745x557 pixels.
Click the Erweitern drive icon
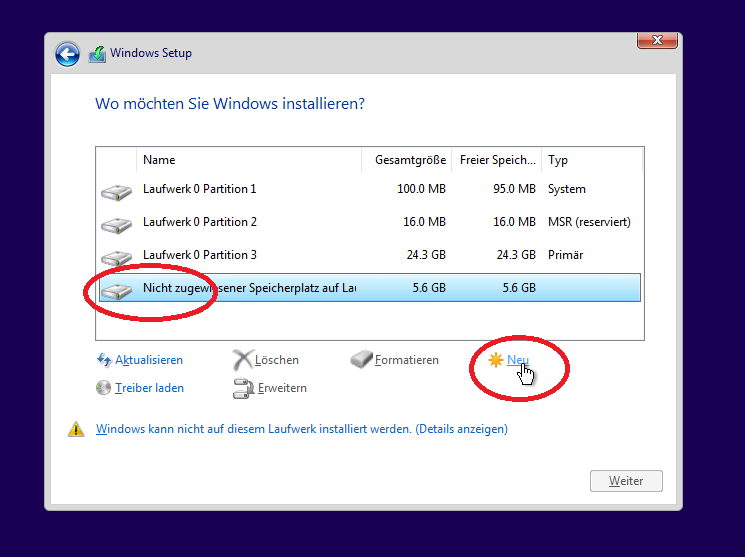[x=243, y=388]
